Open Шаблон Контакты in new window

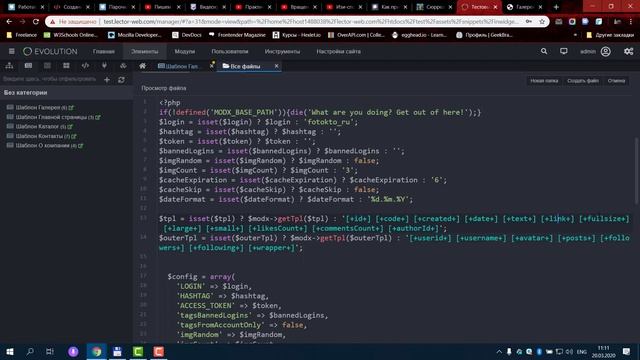point(74,136)
